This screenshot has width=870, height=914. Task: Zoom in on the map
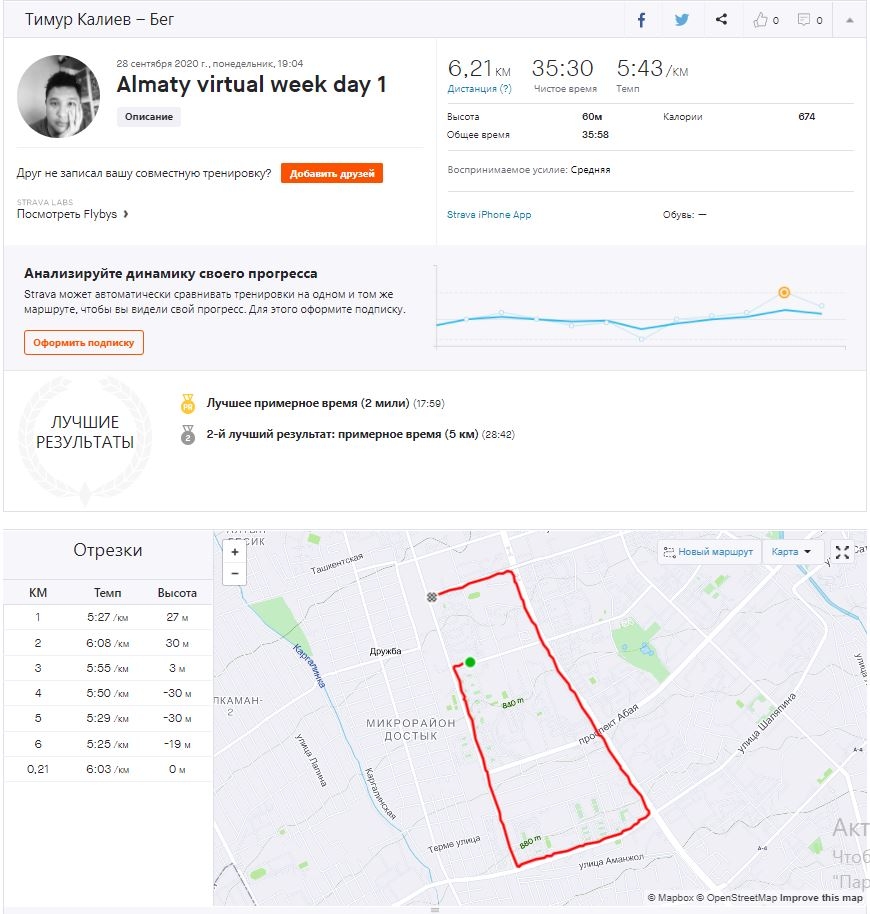point(235,552)
